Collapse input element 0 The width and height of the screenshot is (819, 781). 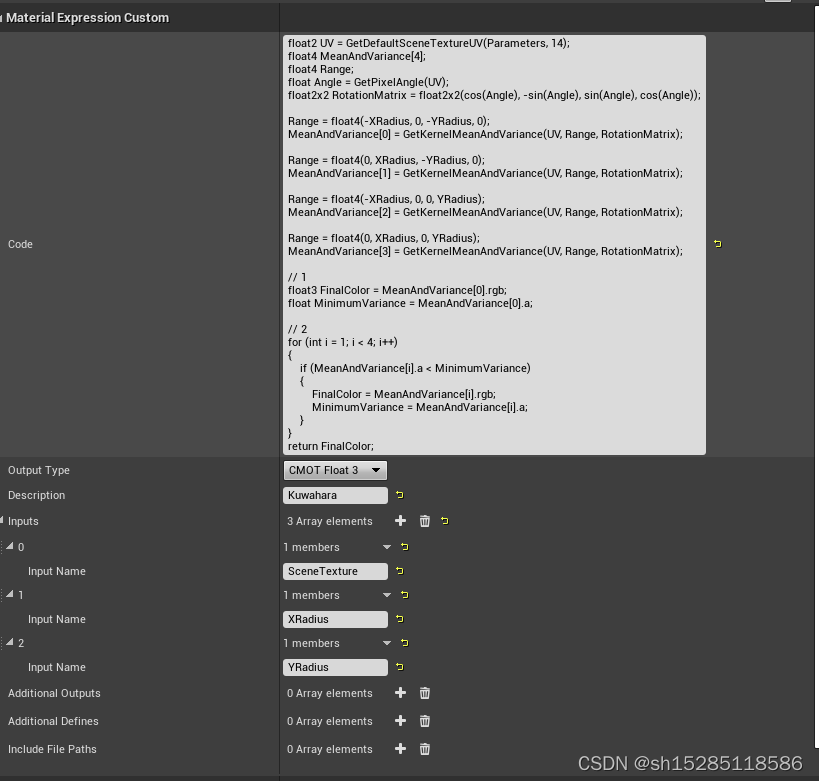(10, 546)
